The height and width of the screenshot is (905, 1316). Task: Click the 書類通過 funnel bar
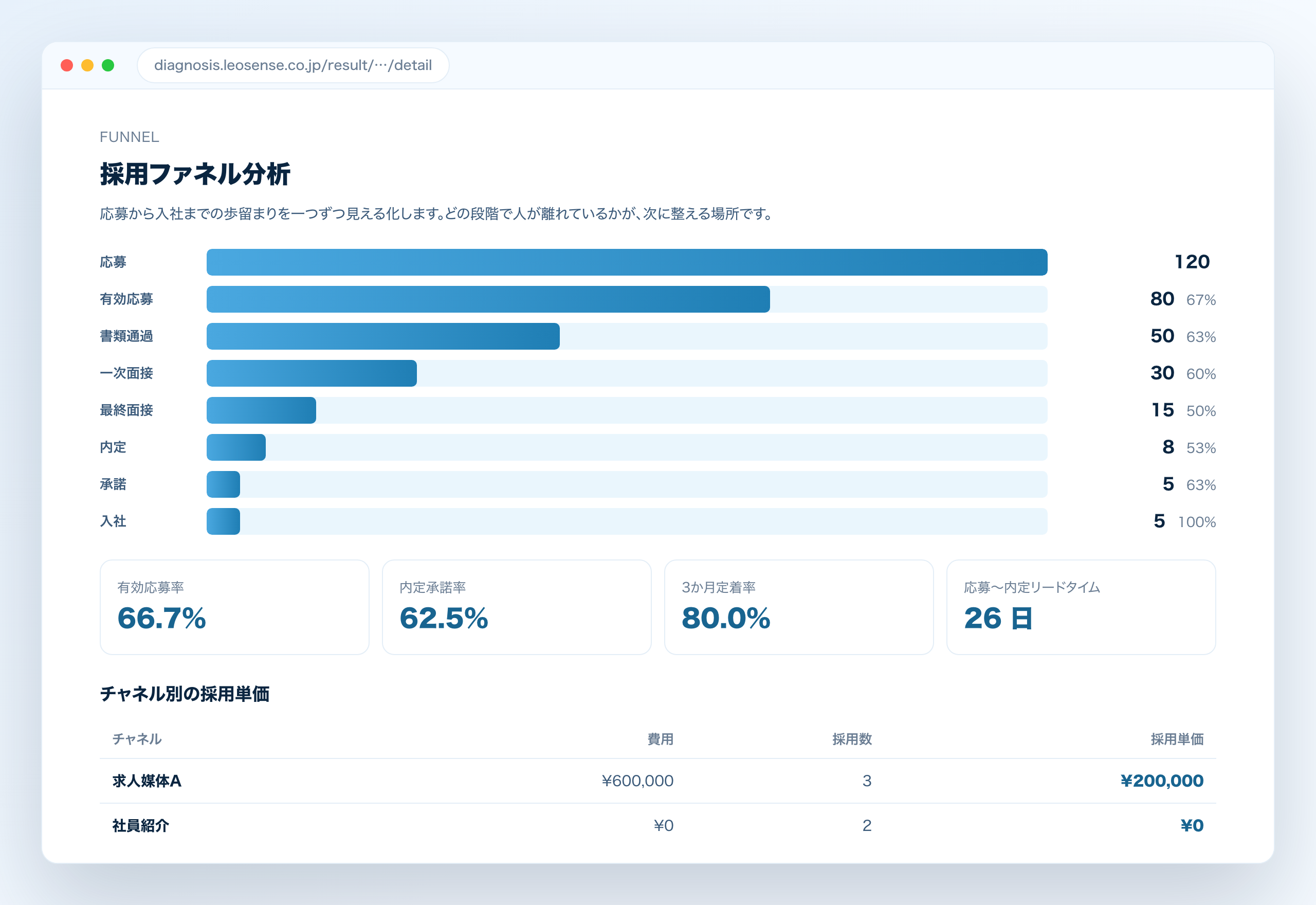click(x=383, y=336)
